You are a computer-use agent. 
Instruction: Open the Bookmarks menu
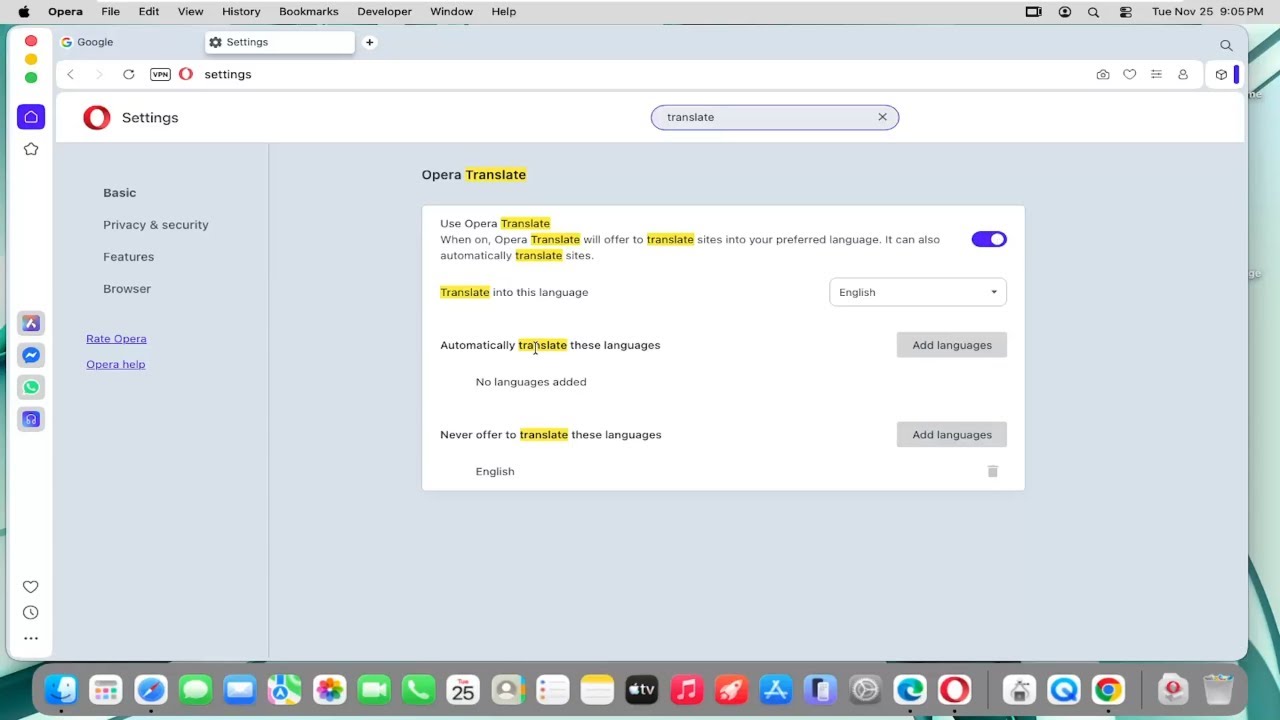[309, 12]
